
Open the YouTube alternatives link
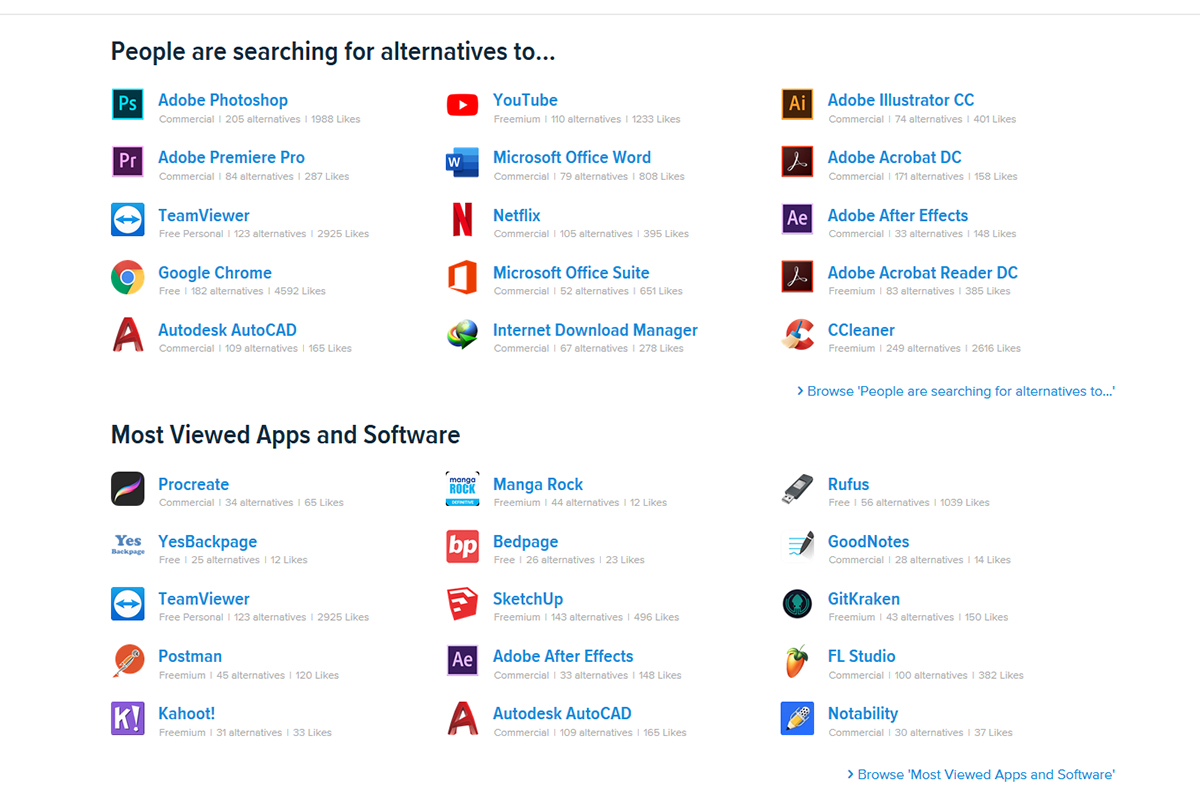525,100
